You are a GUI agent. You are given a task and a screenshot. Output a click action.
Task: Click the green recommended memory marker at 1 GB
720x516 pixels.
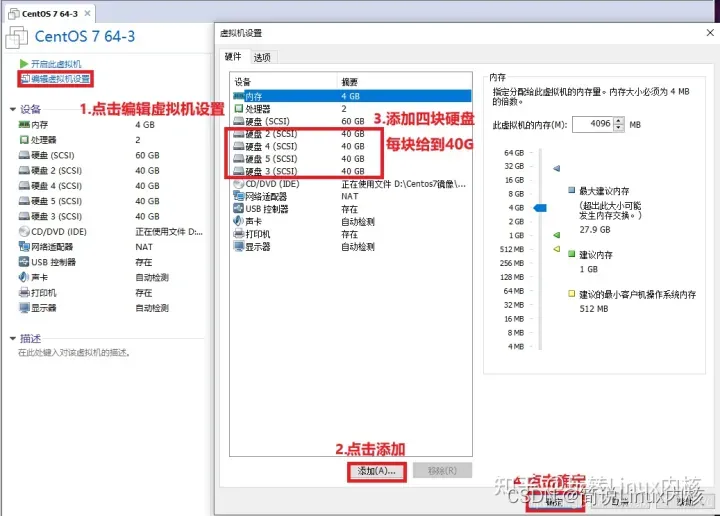(x=557, y=235)
